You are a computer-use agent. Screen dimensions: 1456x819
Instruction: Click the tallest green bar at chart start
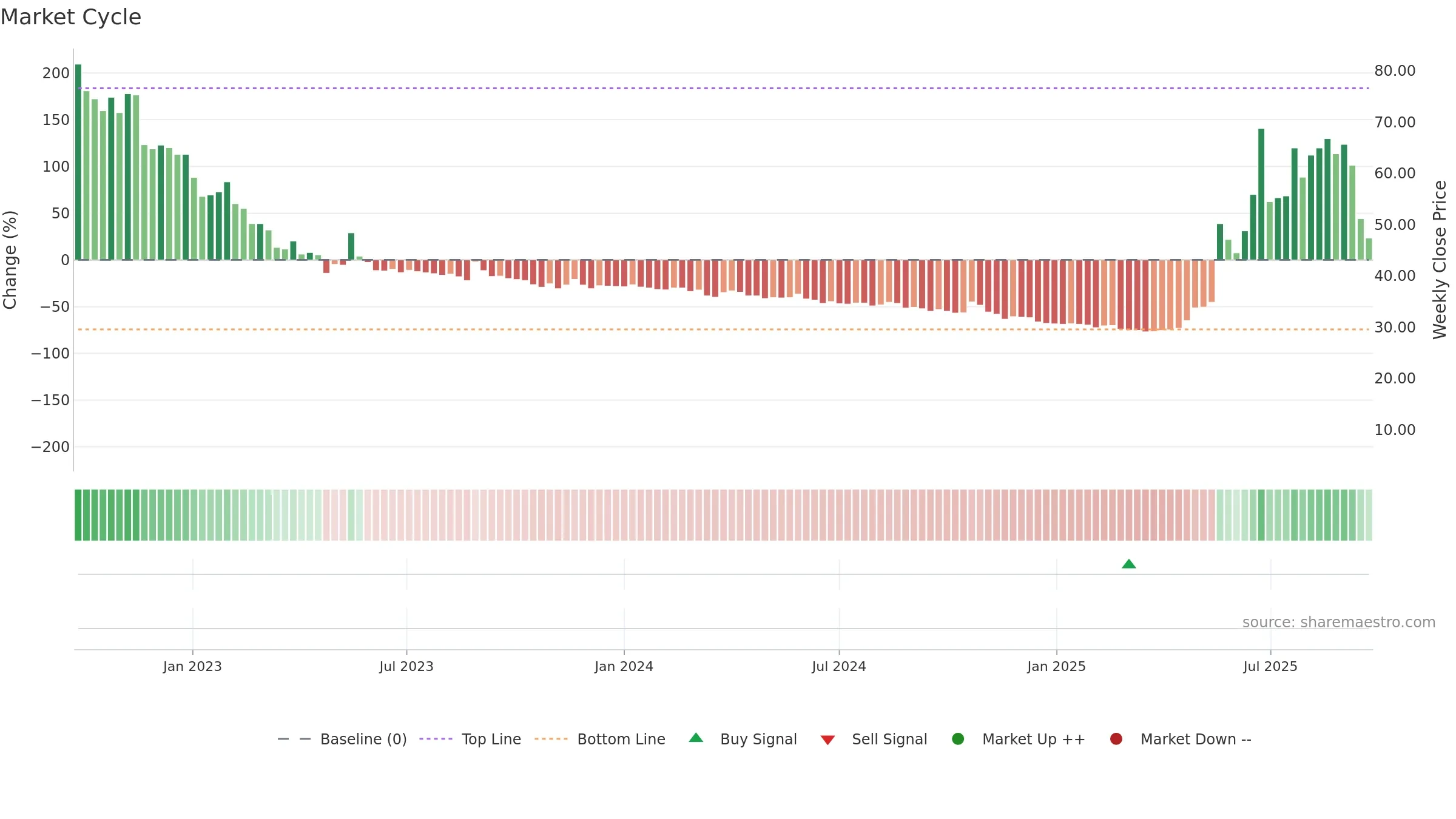[78, 162]
